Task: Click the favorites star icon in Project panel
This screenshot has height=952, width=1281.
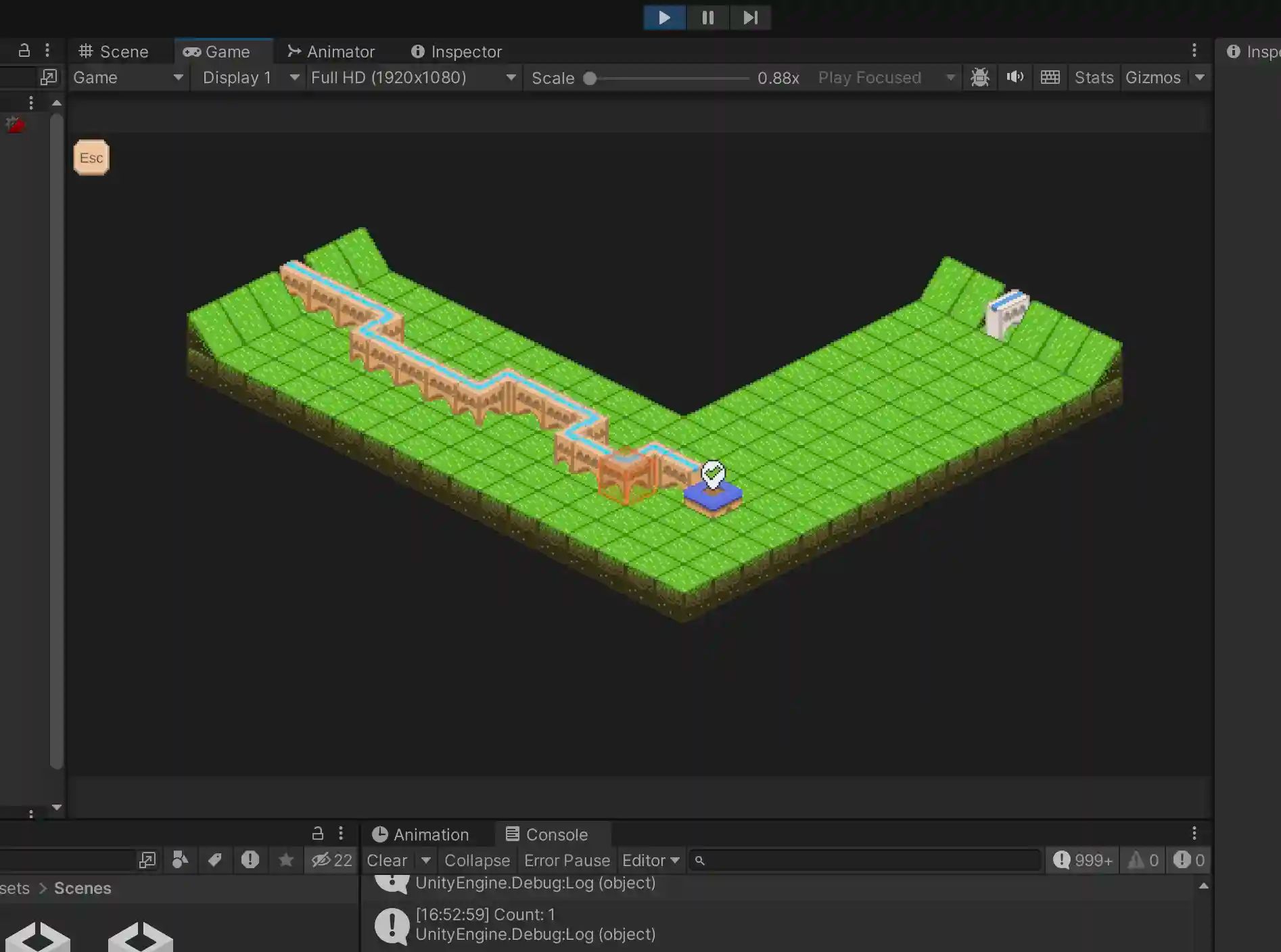Action: tap(286, 860)
